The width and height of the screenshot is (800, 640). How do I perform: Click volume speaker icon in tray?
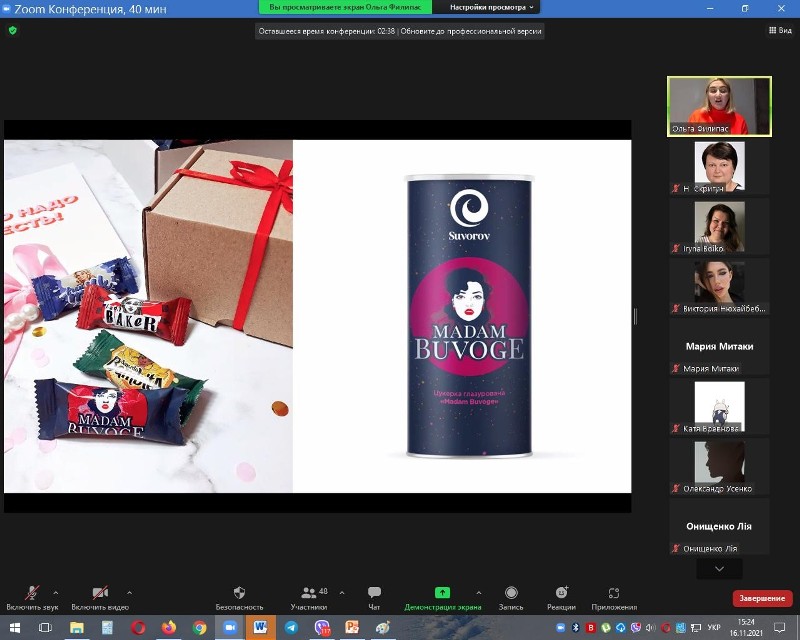pos(651,627)
